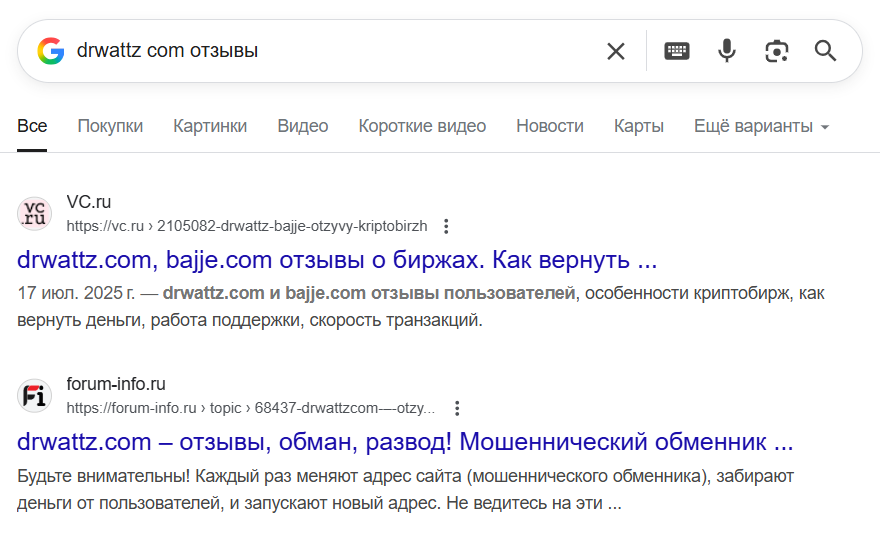Screen dimensions: 880x539
Task: Start voice search with microphone icon
Action: [x=727, y=51]
